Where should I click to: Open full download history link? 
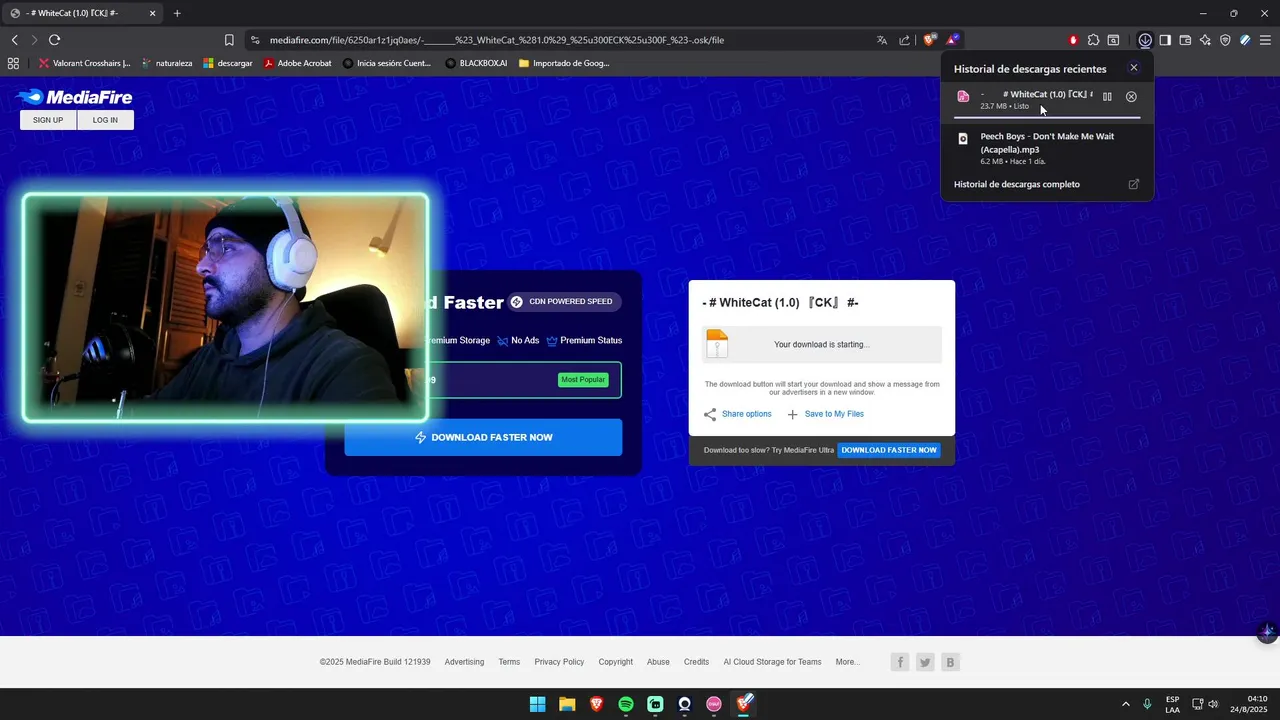(x=1017, y=184)
